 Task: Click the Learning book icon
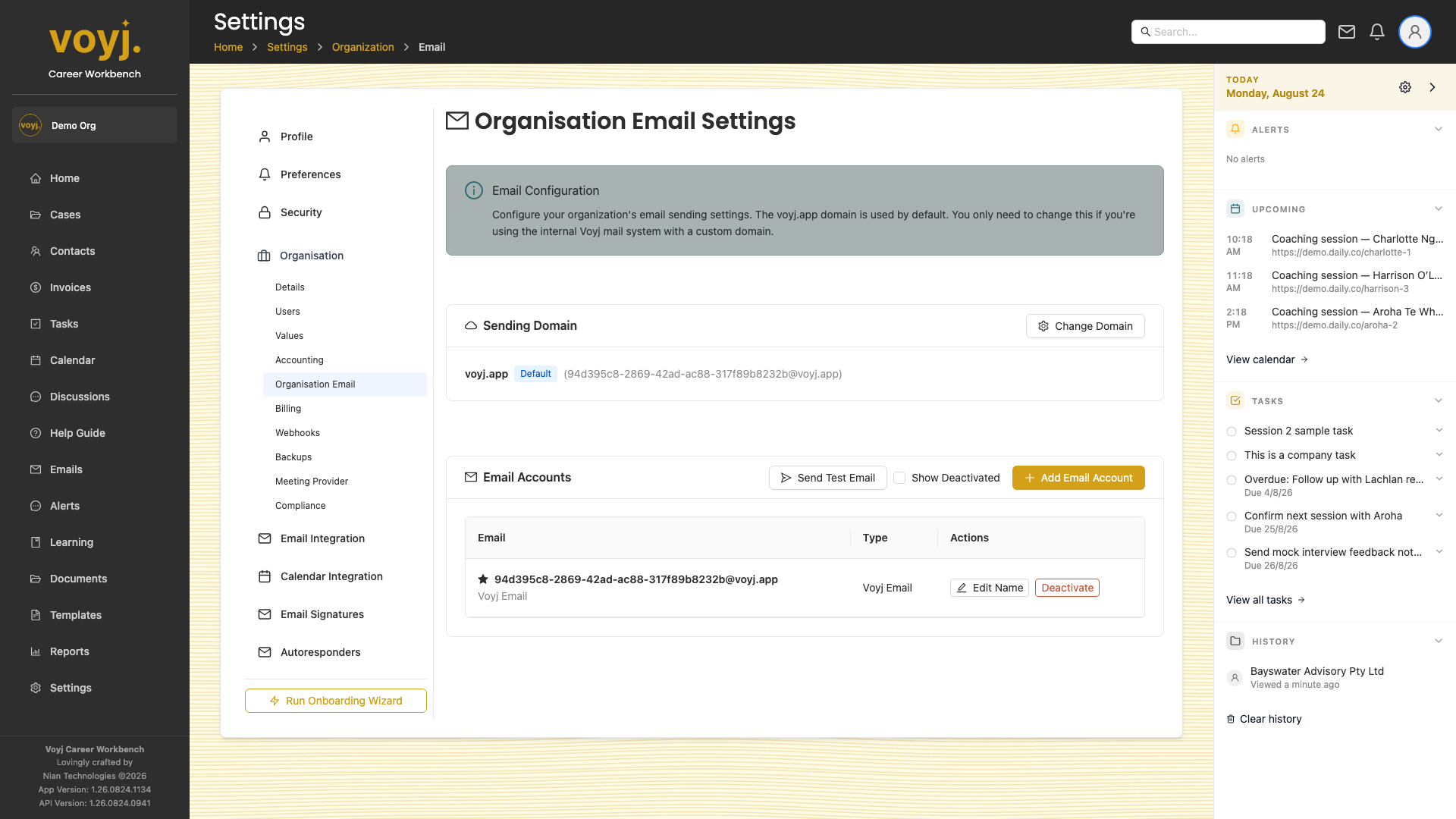pyautogui.click(x=36, y=542)
